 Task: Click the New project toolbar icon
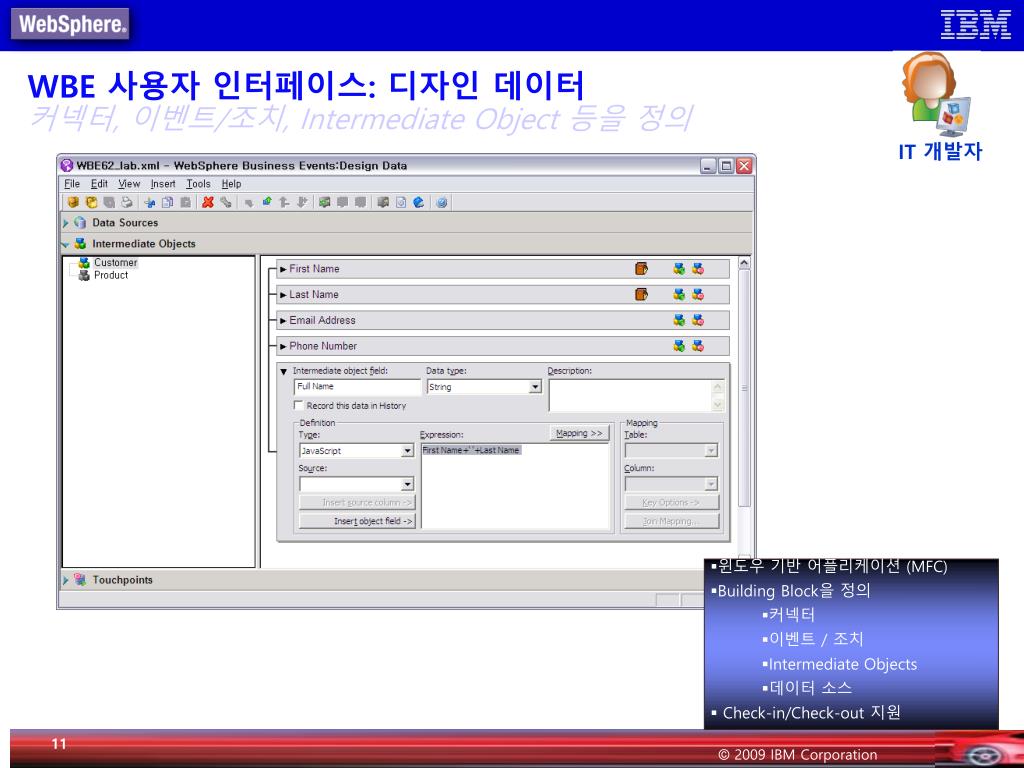tap(73, 202)
